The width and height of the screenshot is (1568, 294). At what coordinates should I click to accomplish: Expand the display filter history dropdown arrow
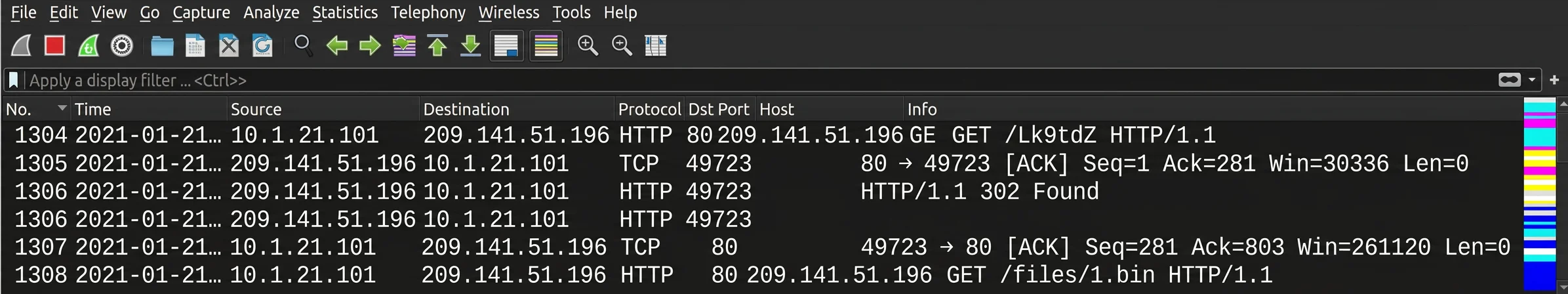pyautogui.click(x=1532, y=80)
